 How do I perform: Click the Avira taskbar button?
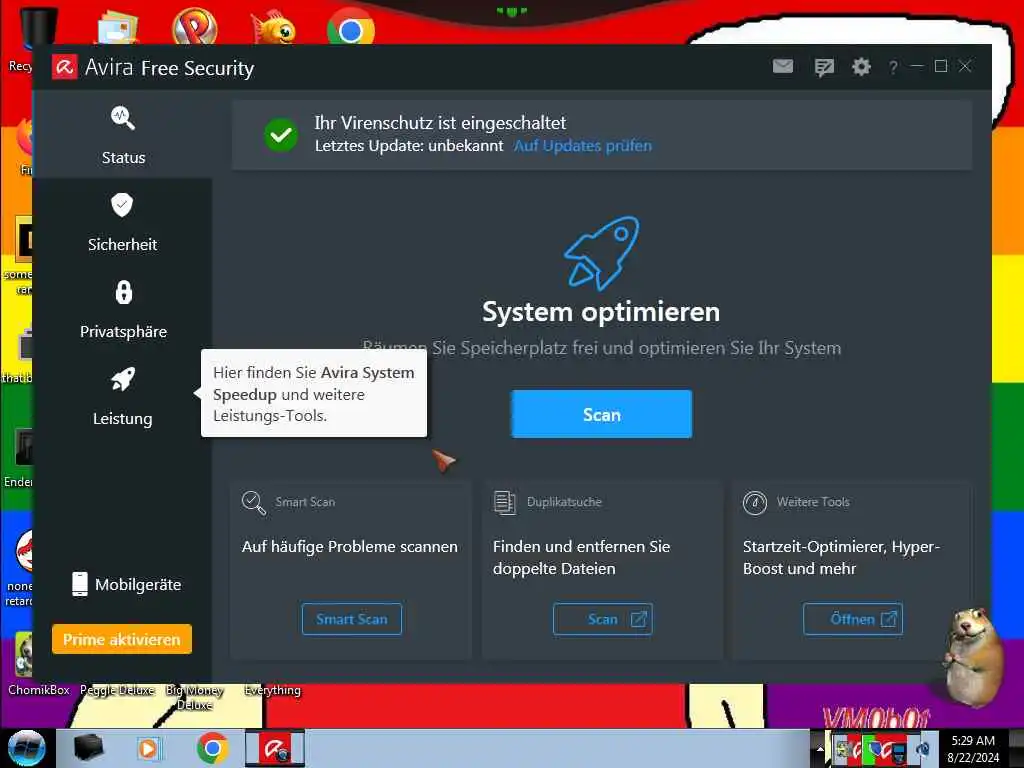[x=275, y=748]
